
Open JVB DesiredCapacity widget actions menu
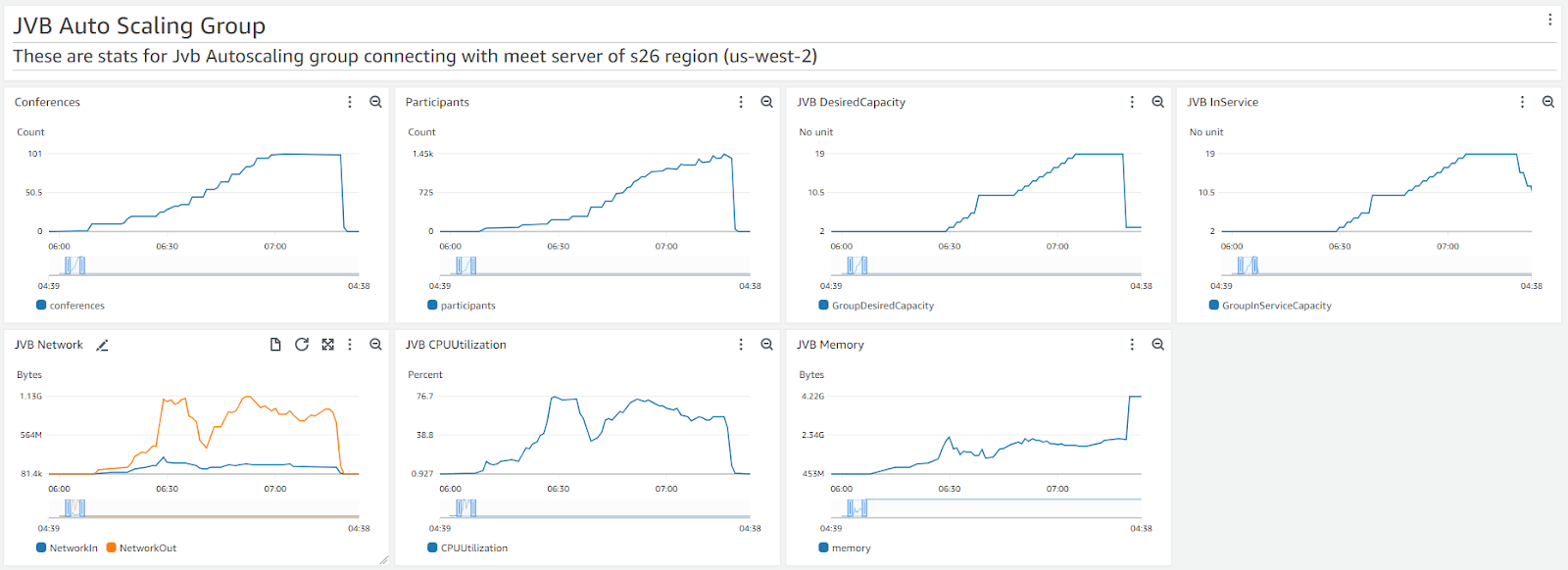[x=1132, y=102]
